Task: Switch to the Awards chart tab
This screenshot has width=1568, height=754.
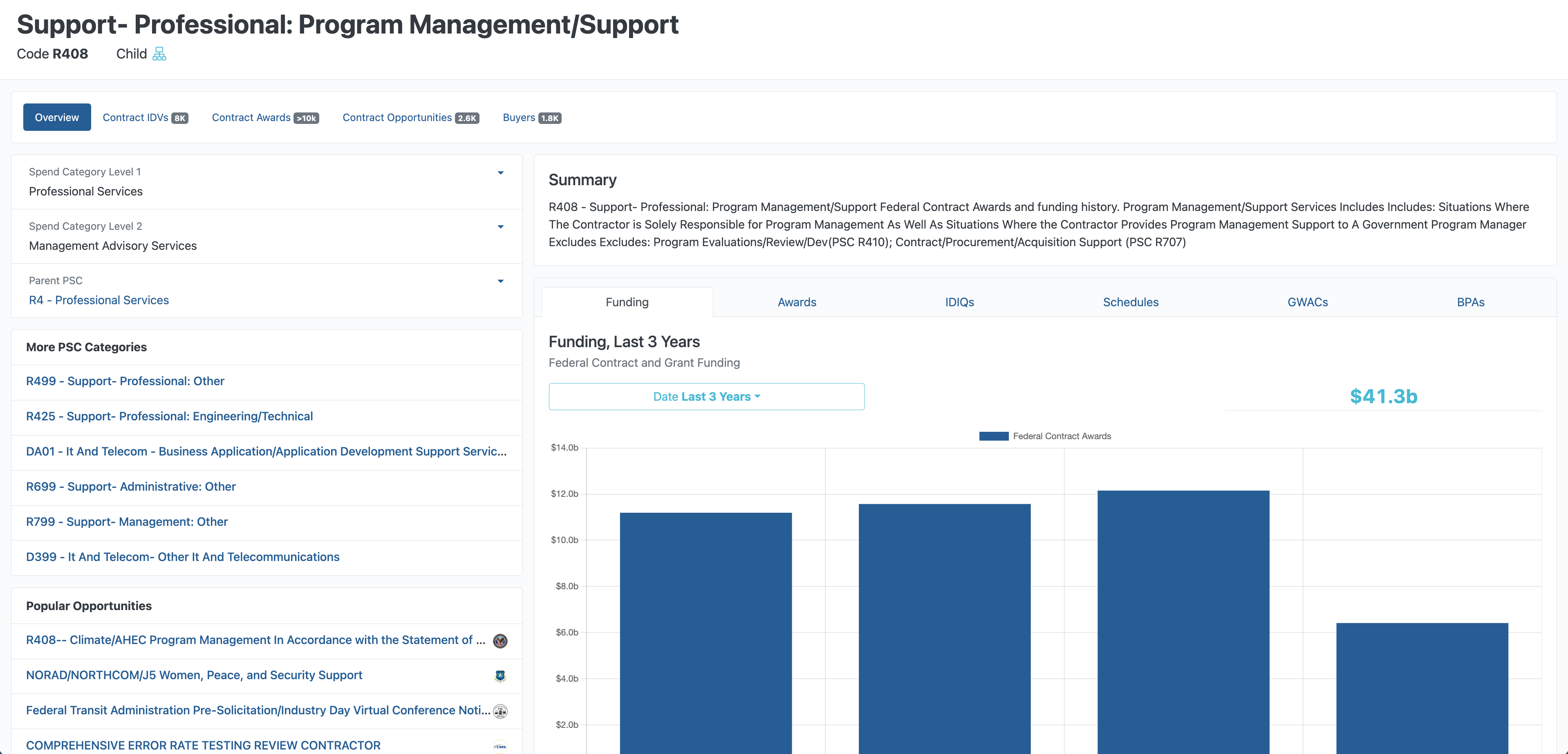Action: click(x=797, y=302)
